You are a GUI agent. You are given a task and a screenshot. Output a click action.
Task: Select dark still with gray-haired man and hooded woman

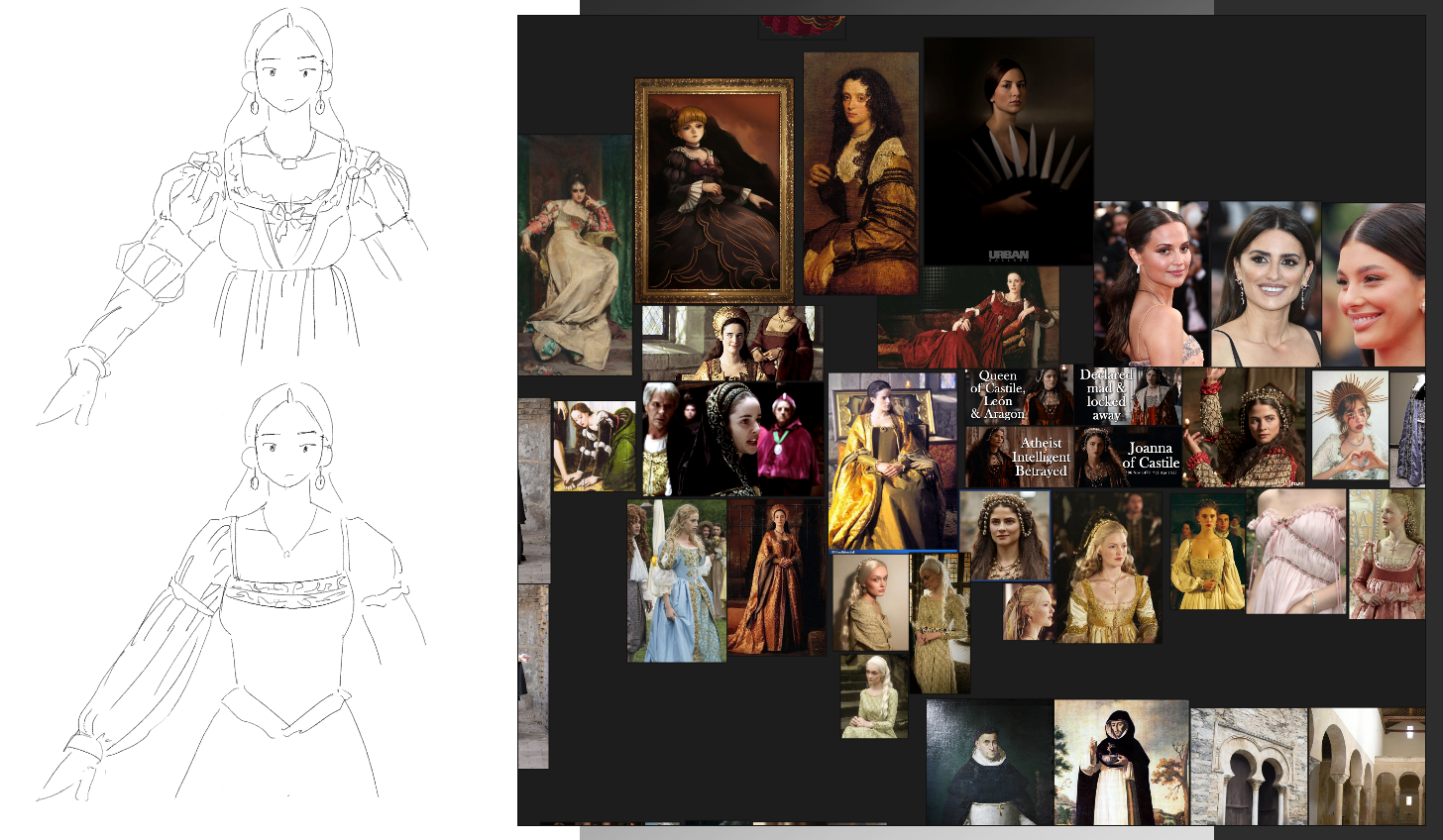pos(733,439)
